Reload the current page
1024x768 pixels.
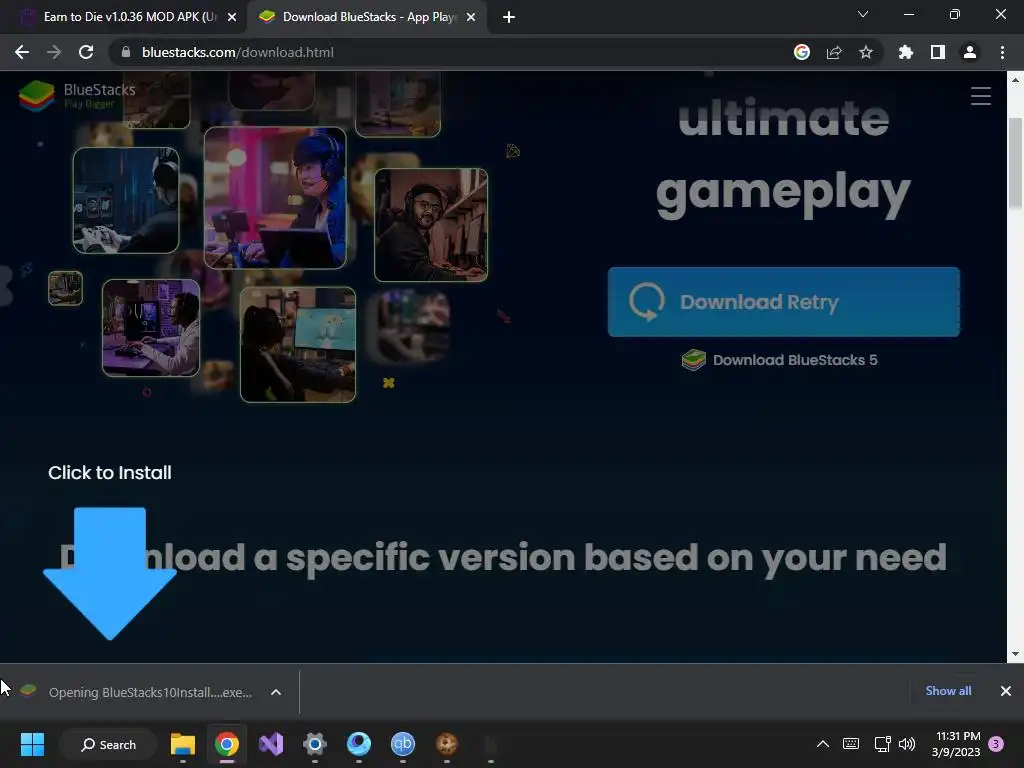[x=86, y=52]
